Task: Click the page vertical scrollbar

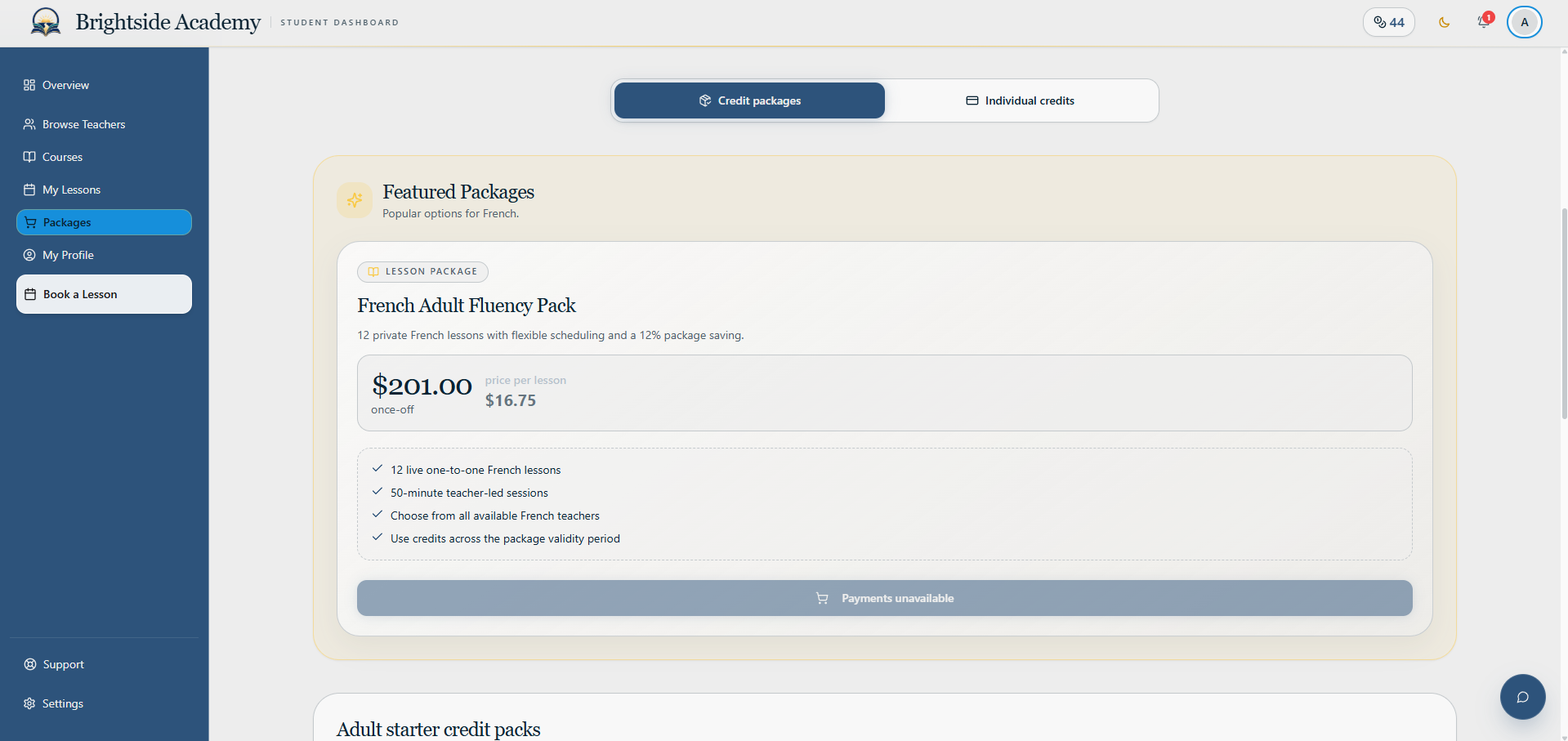Action: 1564,315
